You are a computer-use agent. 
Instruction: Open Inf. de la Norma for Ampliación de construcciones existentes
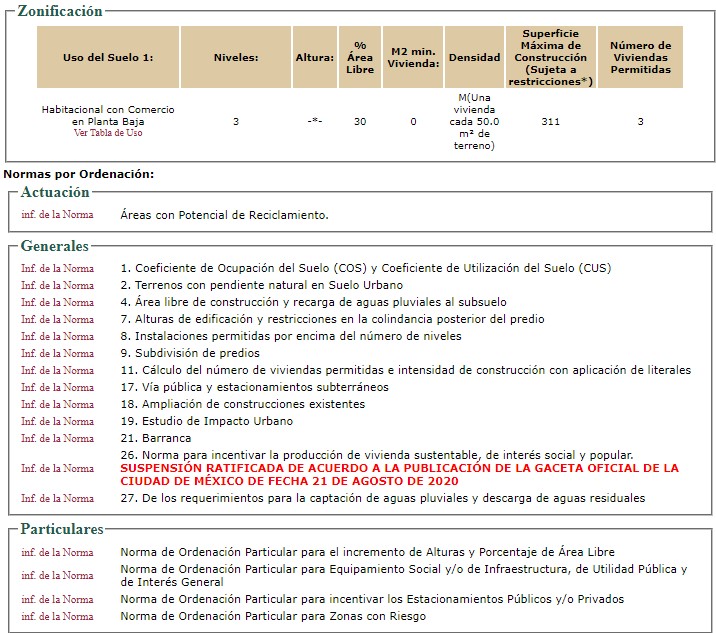[x=57, y=404]
